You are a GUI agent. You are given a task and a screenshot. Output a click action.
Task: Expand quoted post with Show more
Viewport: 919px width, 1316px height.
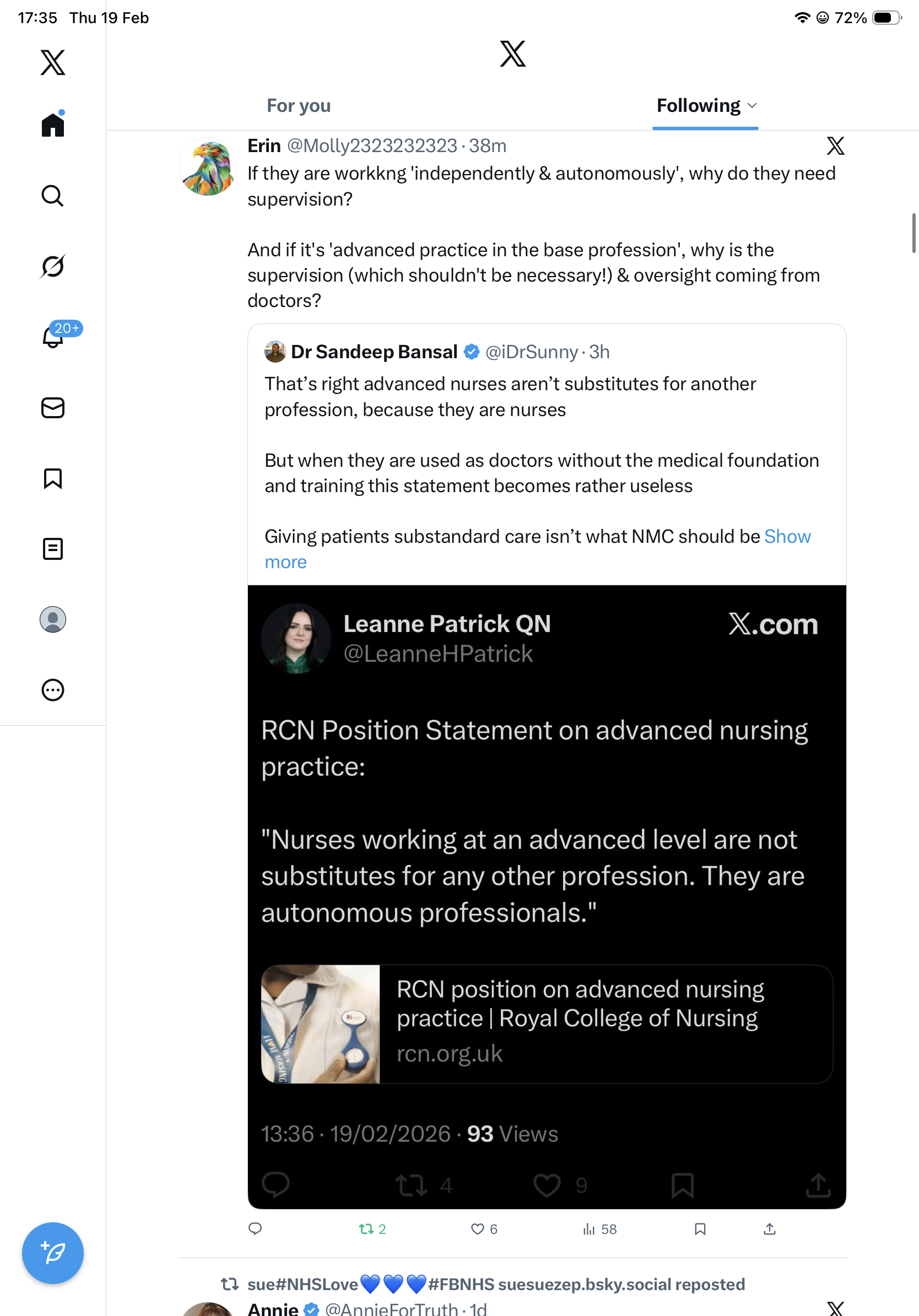click(285, 562)
